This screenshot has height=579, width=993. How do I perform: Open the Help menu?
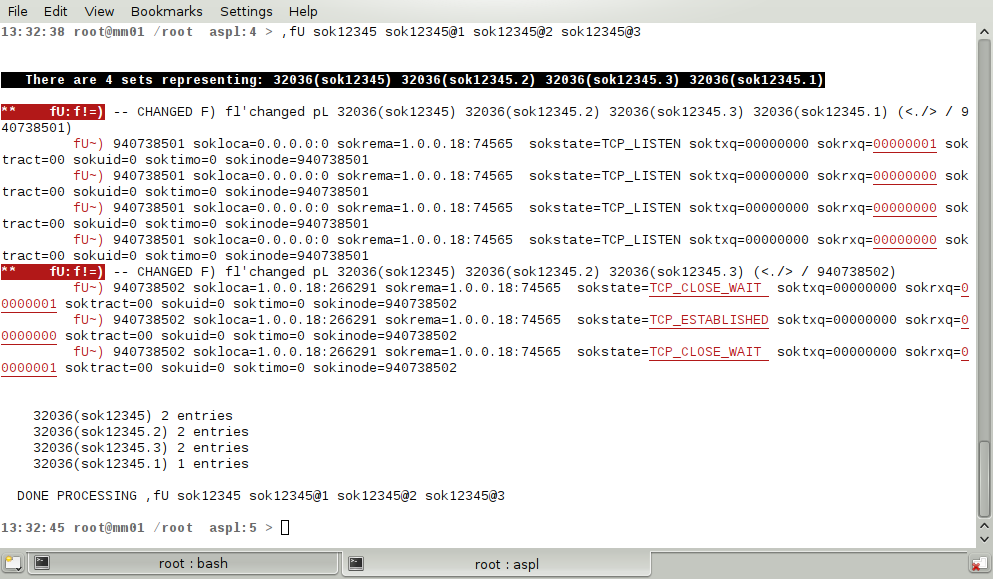(x=303, y=11)
